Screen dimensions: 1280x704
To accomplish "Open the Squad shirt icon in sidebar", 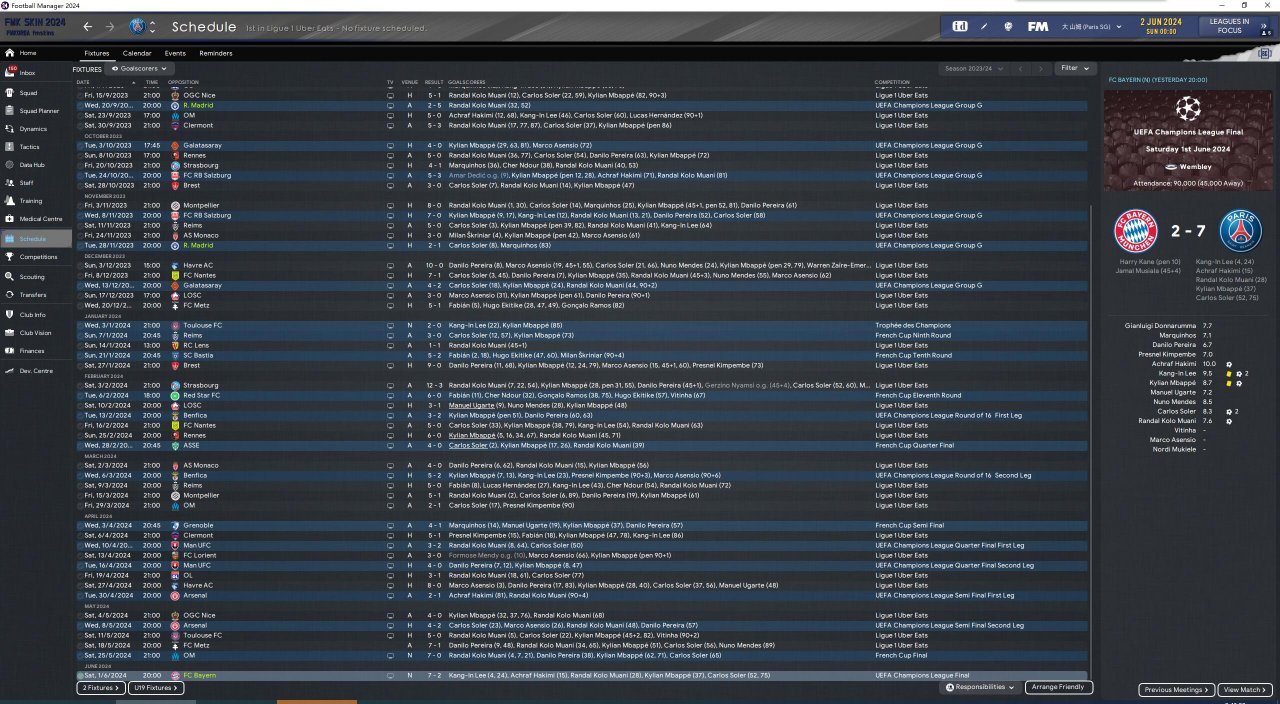I will pyautogui.click(x=9, y=91).
